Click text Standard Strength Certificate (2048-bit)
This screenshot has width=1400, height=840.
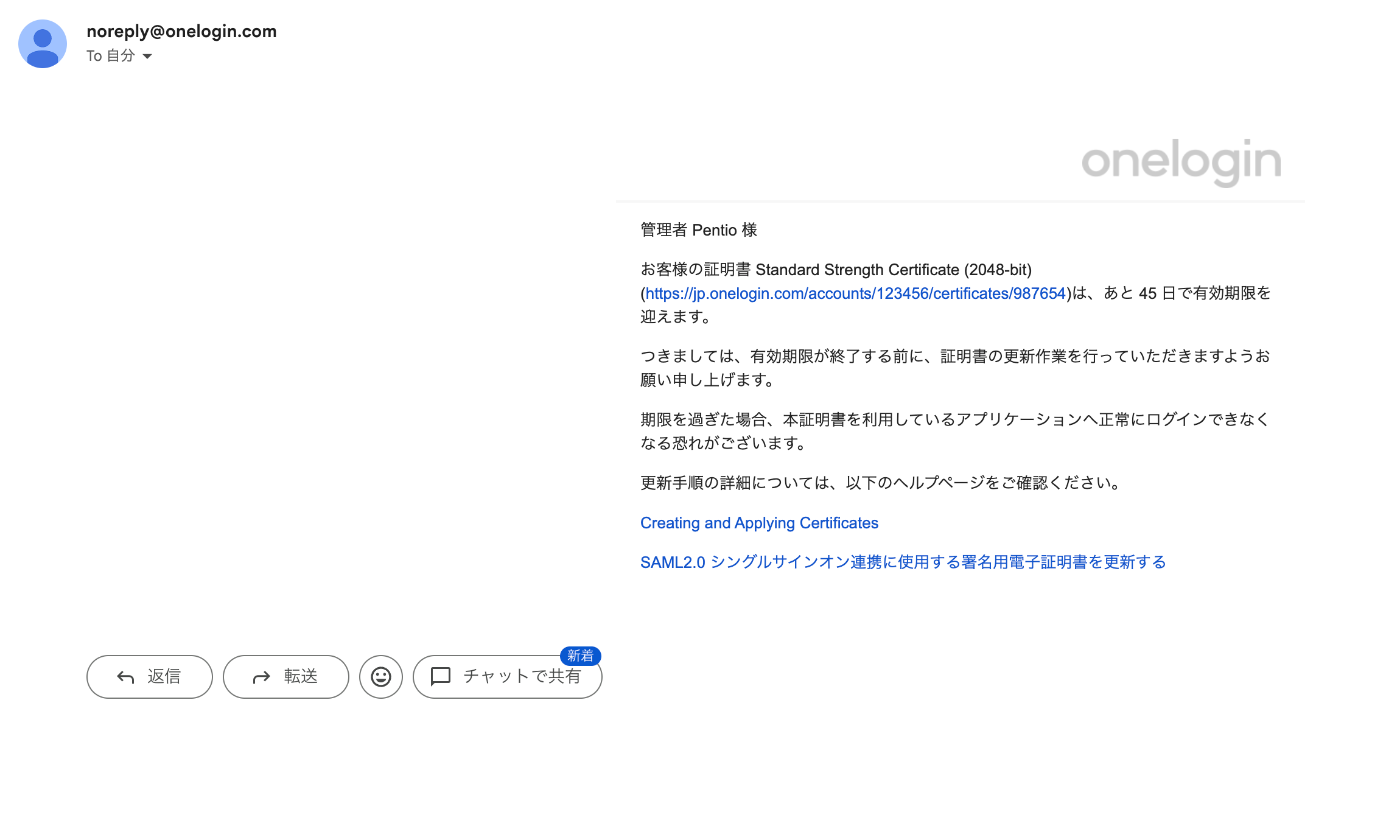pyautogui.click(x=894, y=270)
